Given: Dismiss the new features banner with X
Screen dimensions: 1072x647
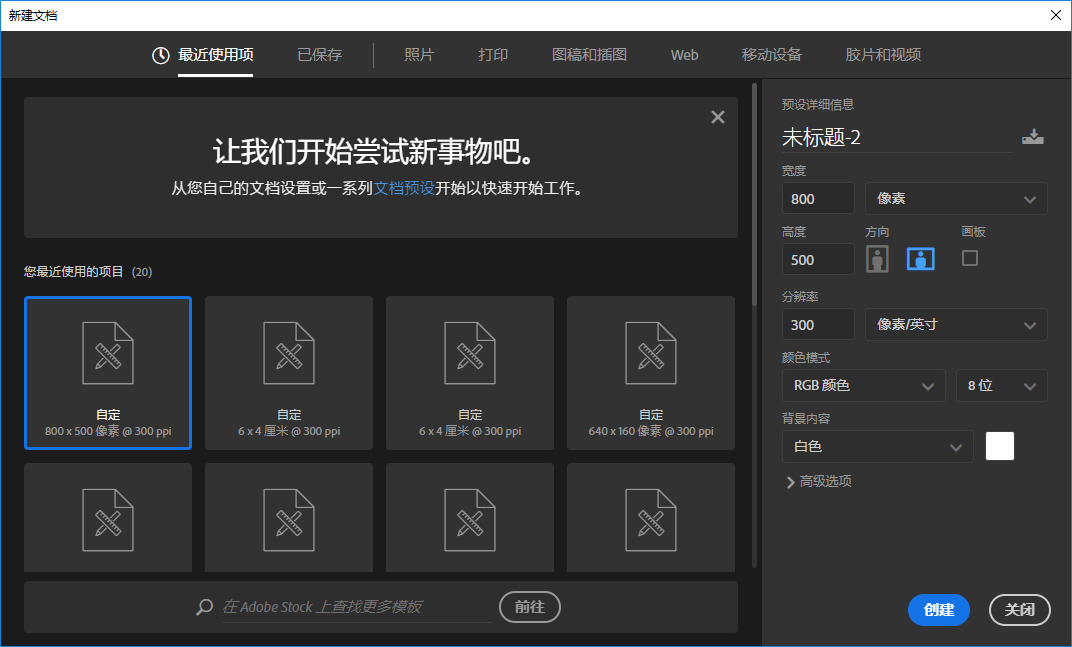Looking at the screenshot, I should [x=718, y=116].
